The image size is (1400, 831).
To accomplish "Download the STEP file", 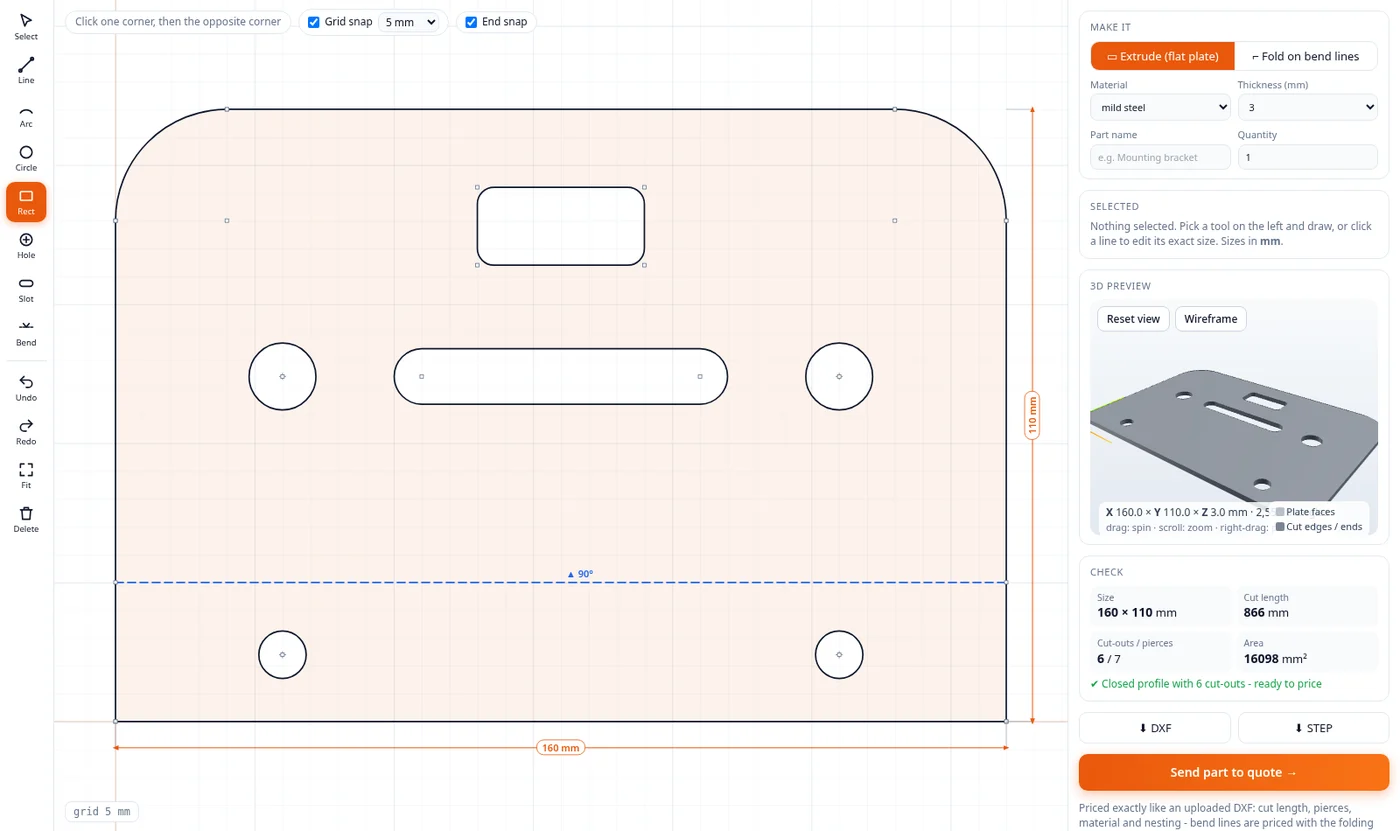I will [x=1313, y=728].
